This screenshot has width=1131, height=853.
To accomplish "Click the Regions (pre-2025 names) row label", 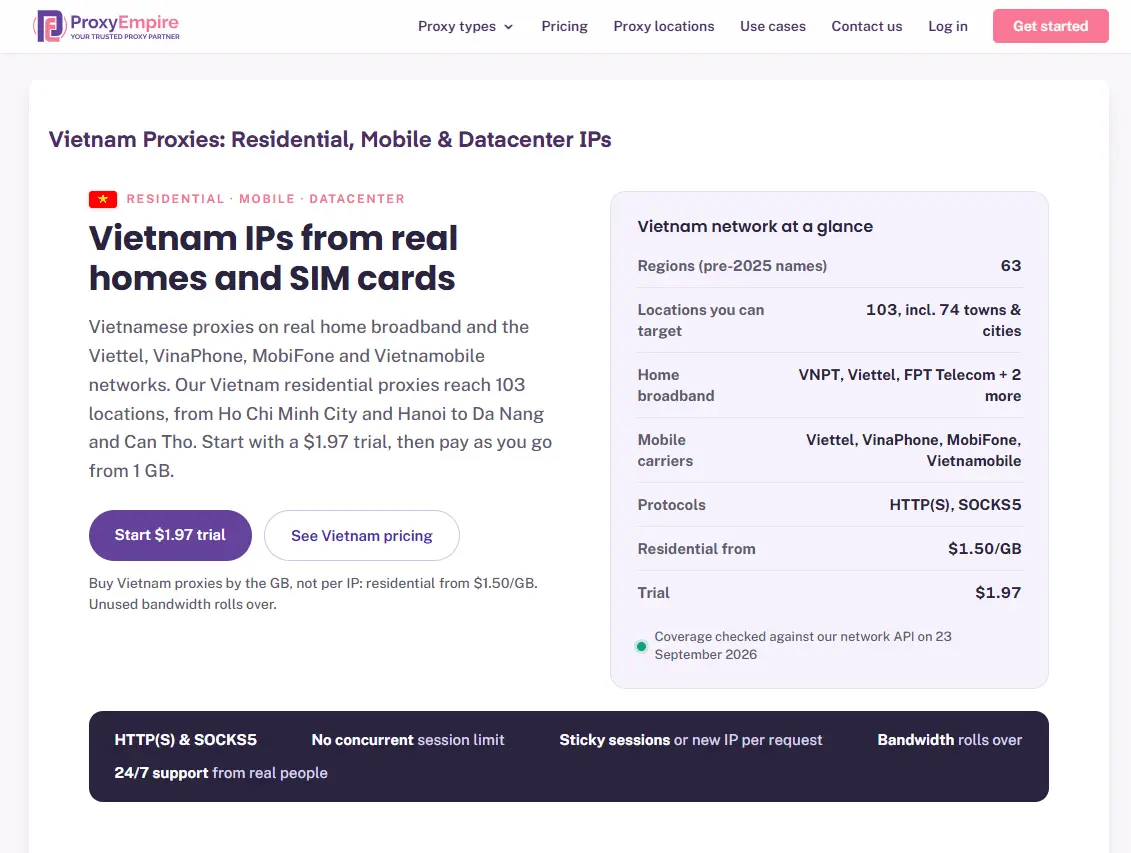I will point(732,266).
